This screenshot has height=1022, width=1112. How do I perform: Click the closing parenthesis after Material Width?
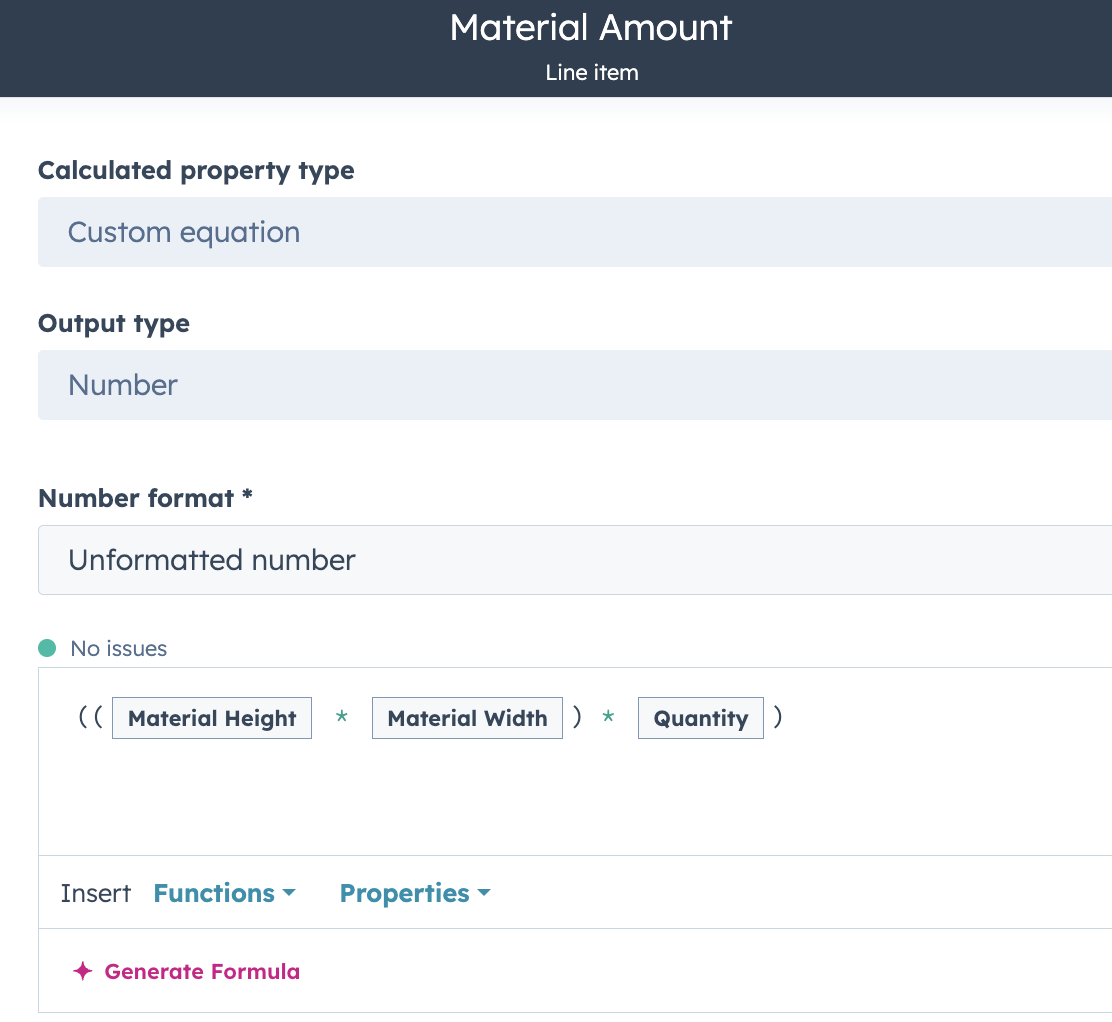click(577, 717)
